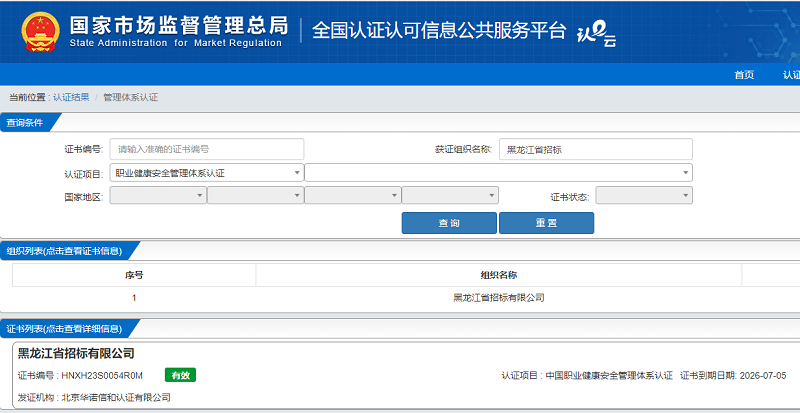Open the third 国家地区 dropdown
The width and height of the screenshot is (800, 413).
tap(352, 196)
